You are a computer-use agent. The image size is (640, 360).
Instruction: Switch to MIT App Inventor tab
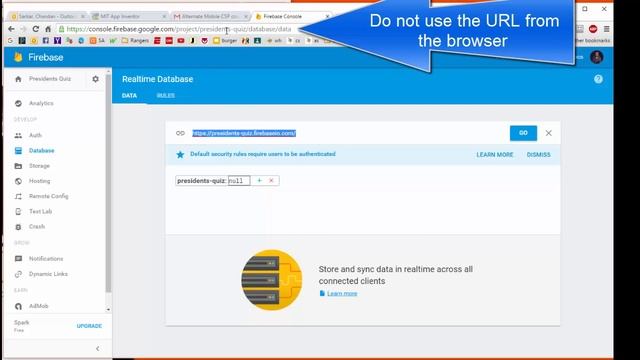tap(129, 16)
